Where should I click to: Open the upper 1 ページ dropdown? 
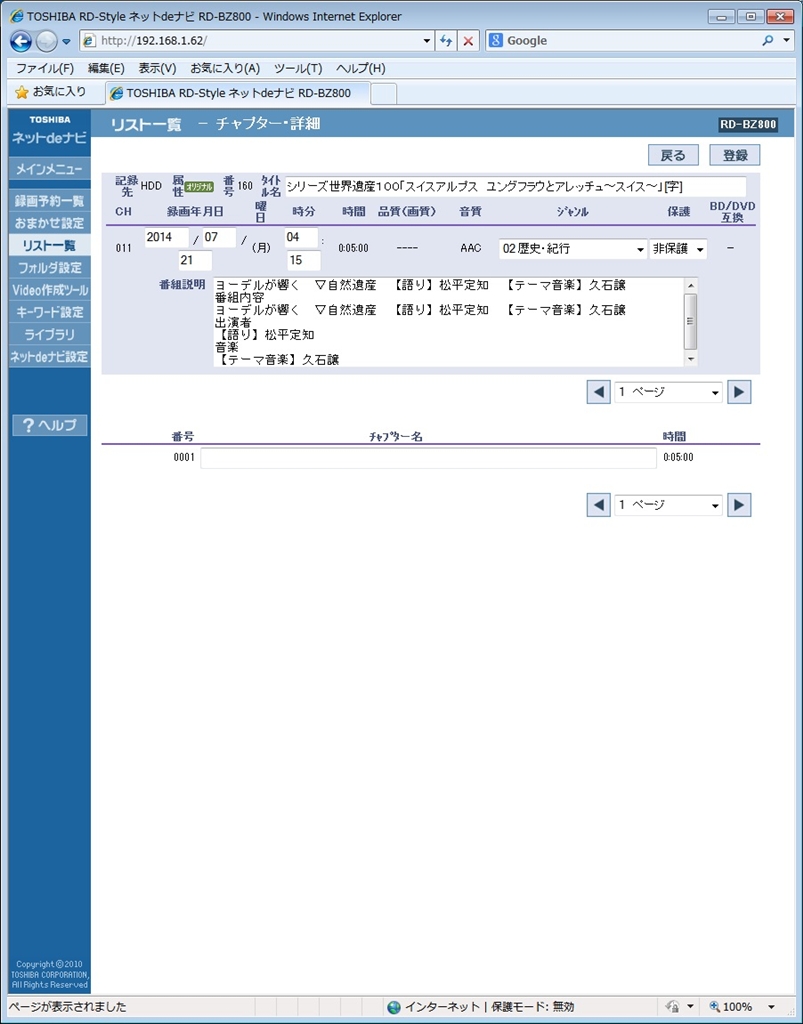[669, 392]
